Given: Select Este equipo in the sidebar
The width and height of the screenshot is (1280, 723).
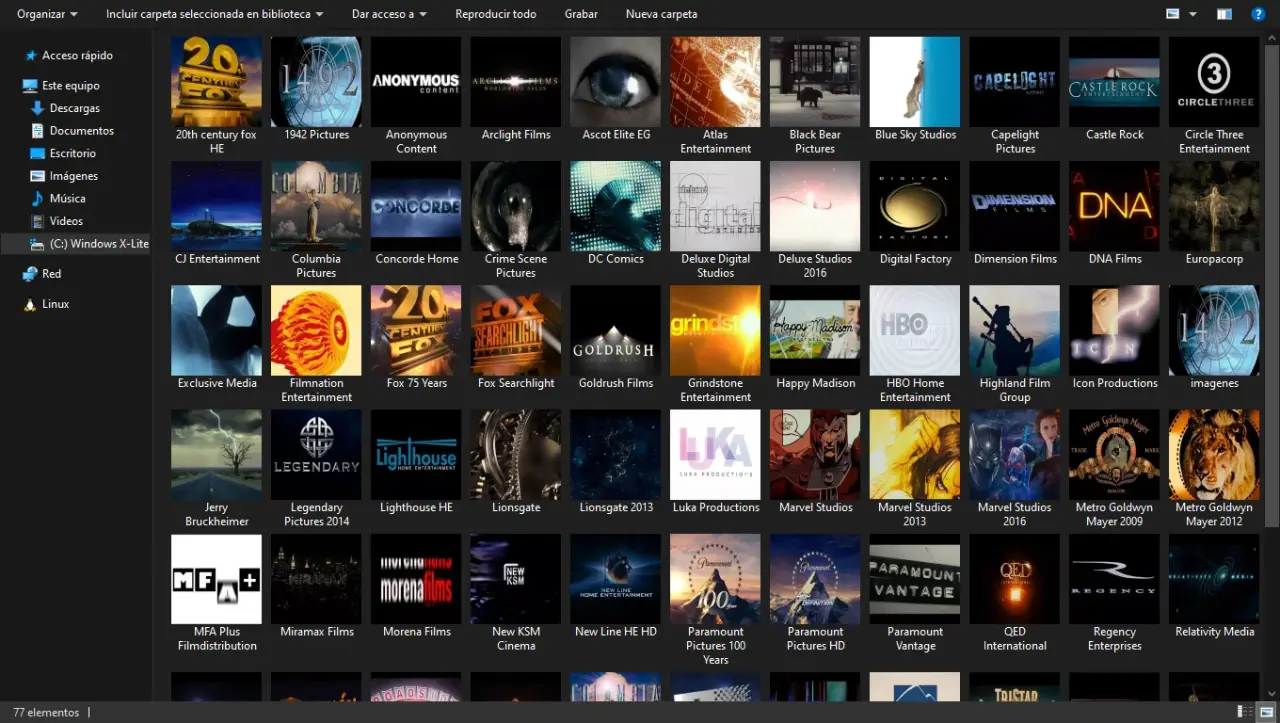Looking at the screenshot, I should click(x=70, y=86).
